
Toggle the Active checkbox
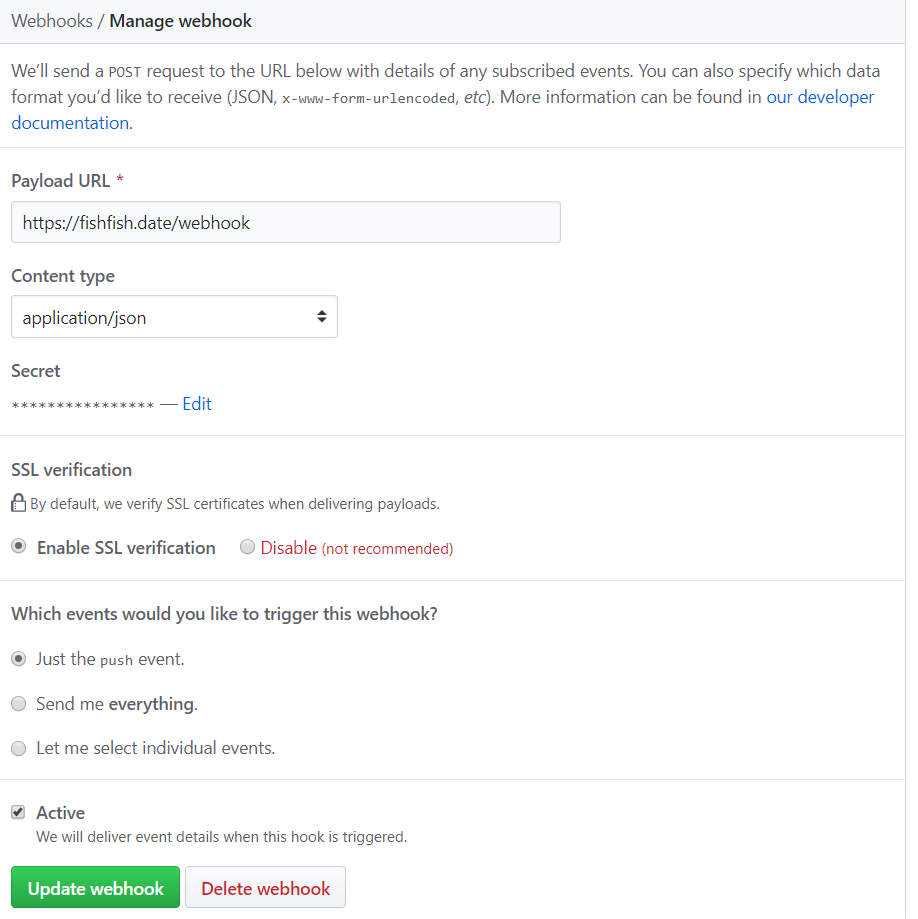click(18, 812)
